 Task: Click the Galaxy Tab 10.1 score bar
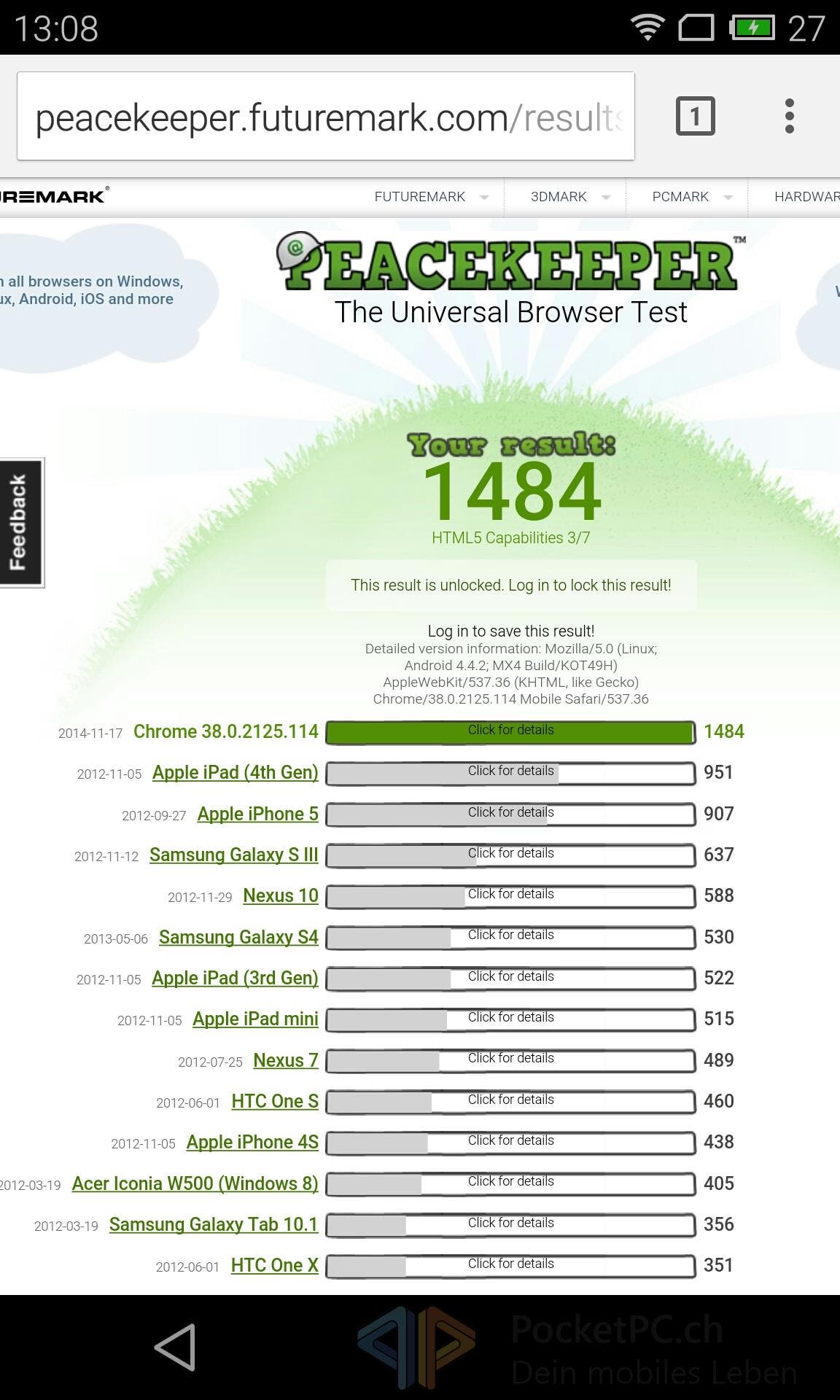click(x=510, y=1225)
